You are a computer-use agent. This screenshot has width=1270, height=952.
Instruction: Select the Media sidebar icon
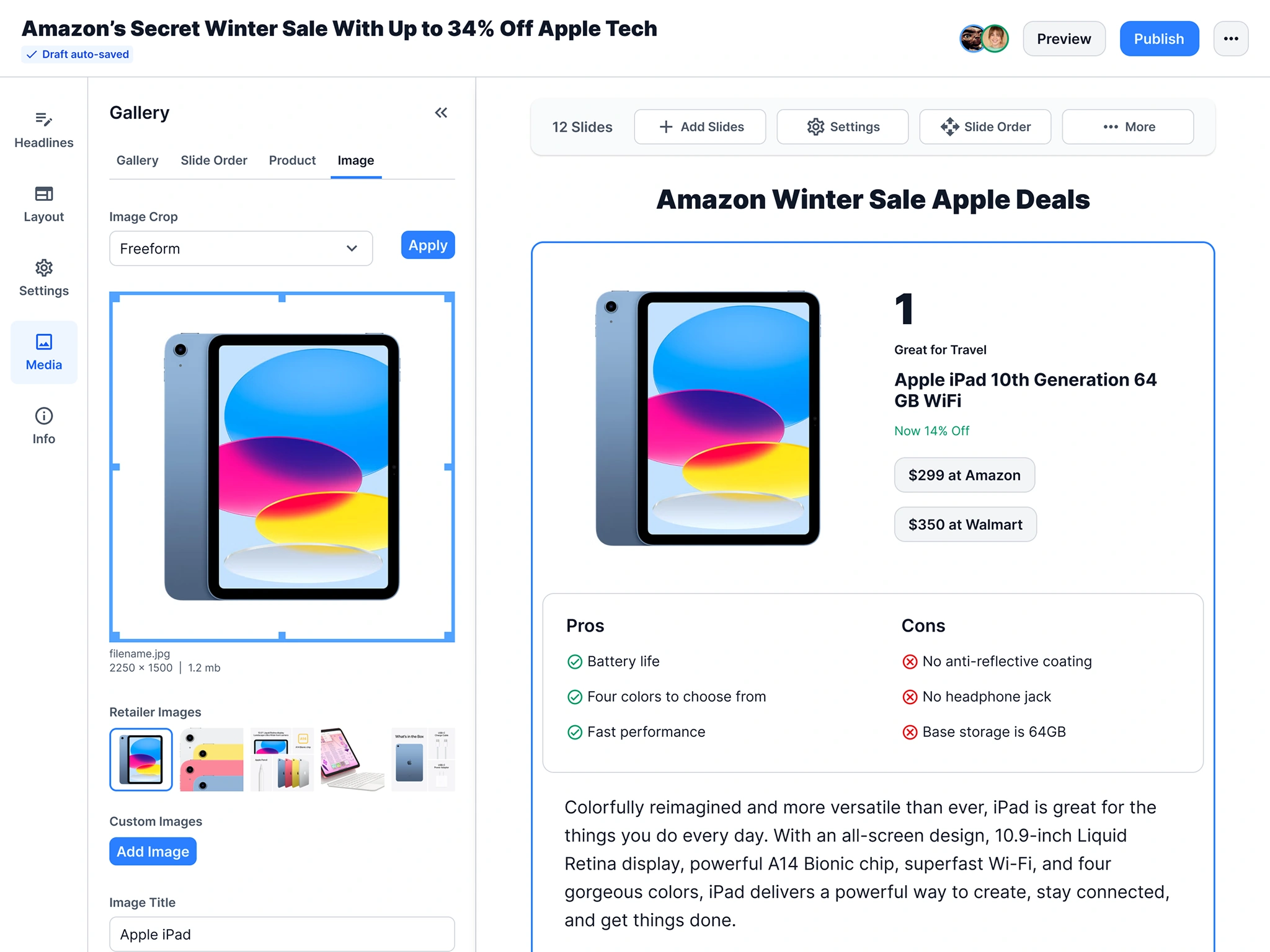[x=43, y=352]
